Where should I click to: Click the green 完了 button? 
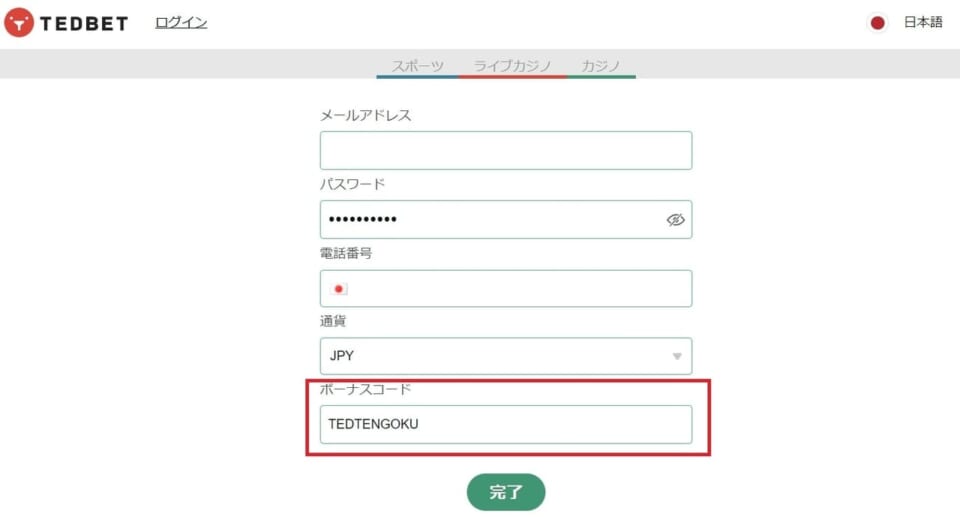click(506, 492)
